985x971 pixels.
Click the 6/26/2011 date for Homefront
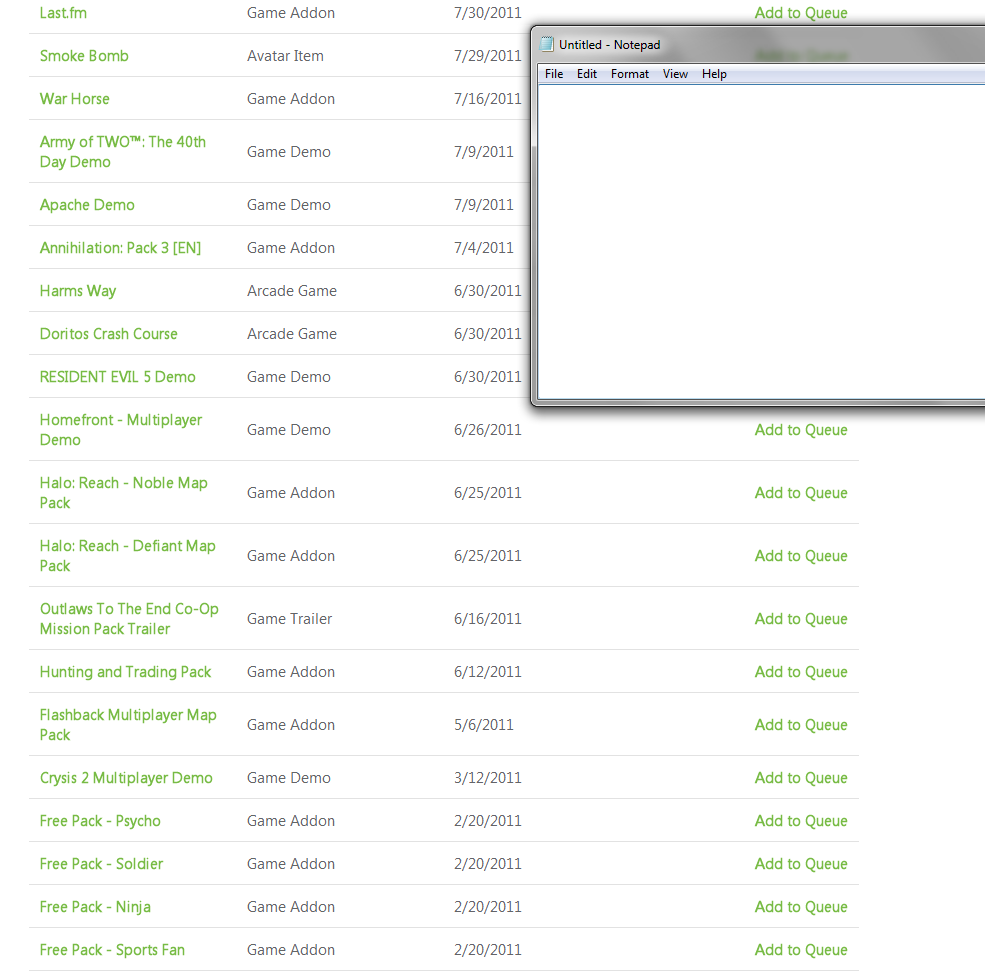(487, 430)
